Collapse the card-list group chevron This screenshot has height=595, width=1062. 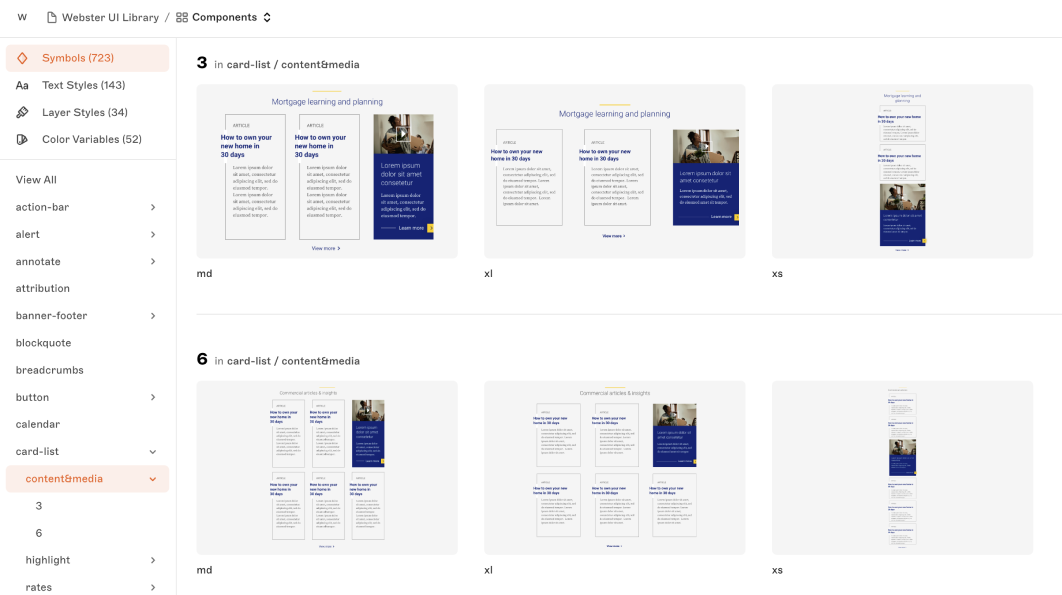pyautogui.click(x=153, y=452)
